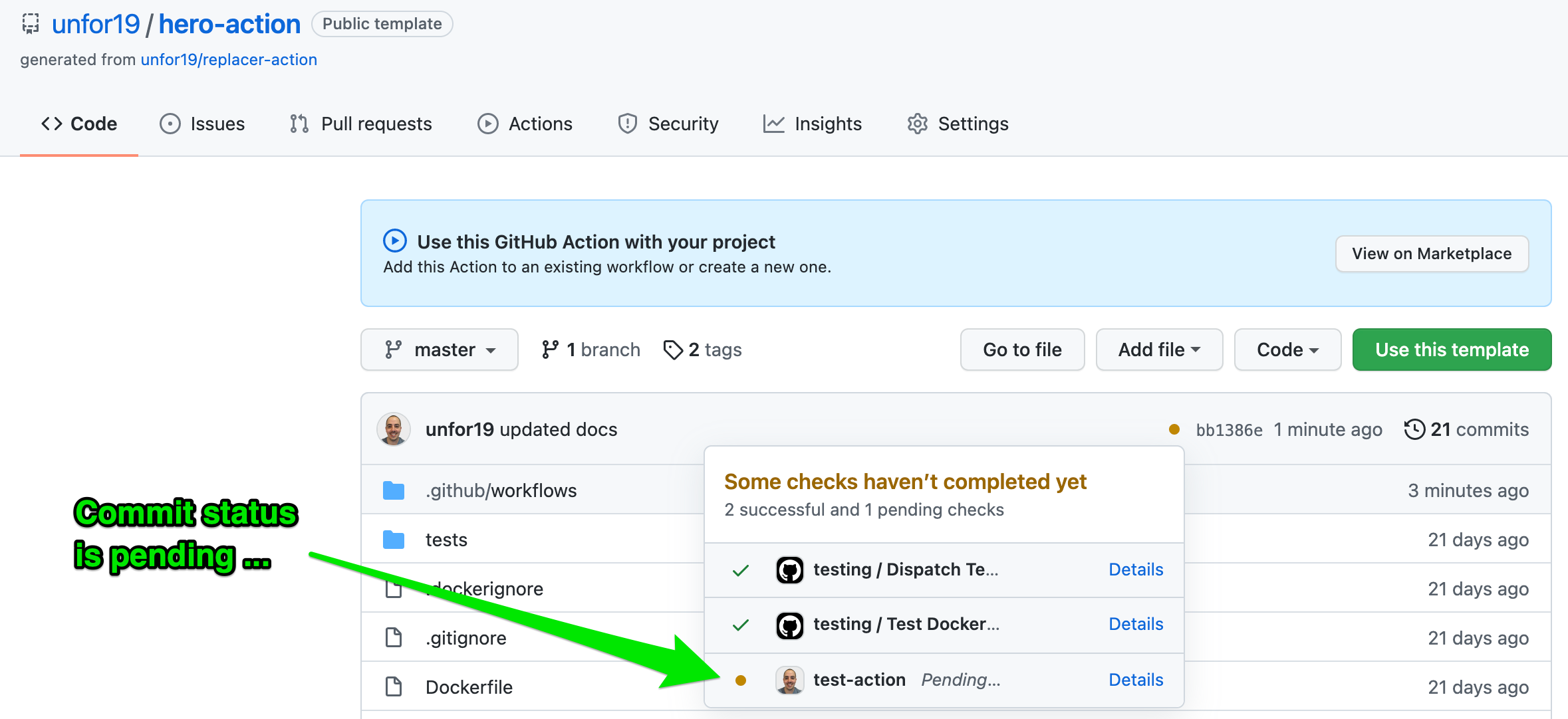Viewport: 1568px width, 719px height.
Task: Switch to the Issues tab
Action: [202, 124]
